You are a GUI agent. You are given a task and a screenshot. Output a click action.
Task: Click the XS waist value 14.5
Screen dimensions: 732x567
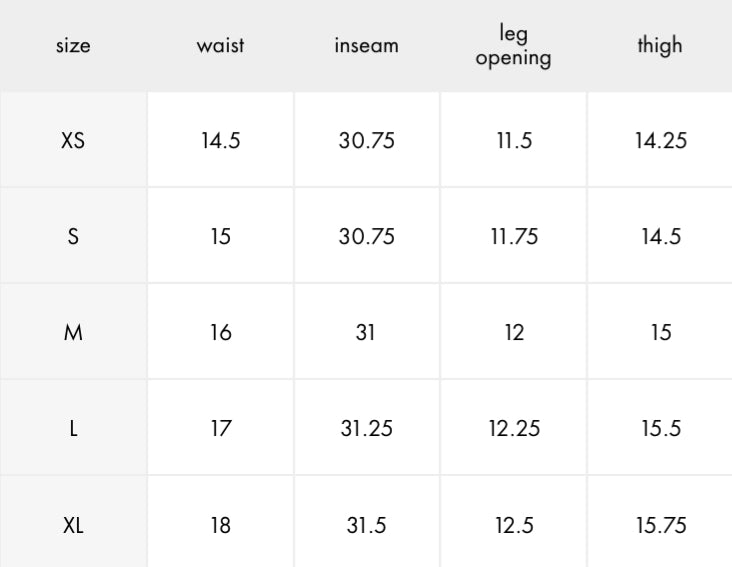[x=221, y=141]
